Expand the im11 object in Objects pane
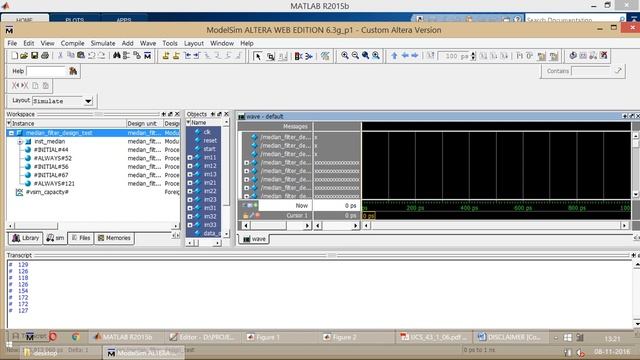This screenshot has width=640, height=360. coord(190,158)
